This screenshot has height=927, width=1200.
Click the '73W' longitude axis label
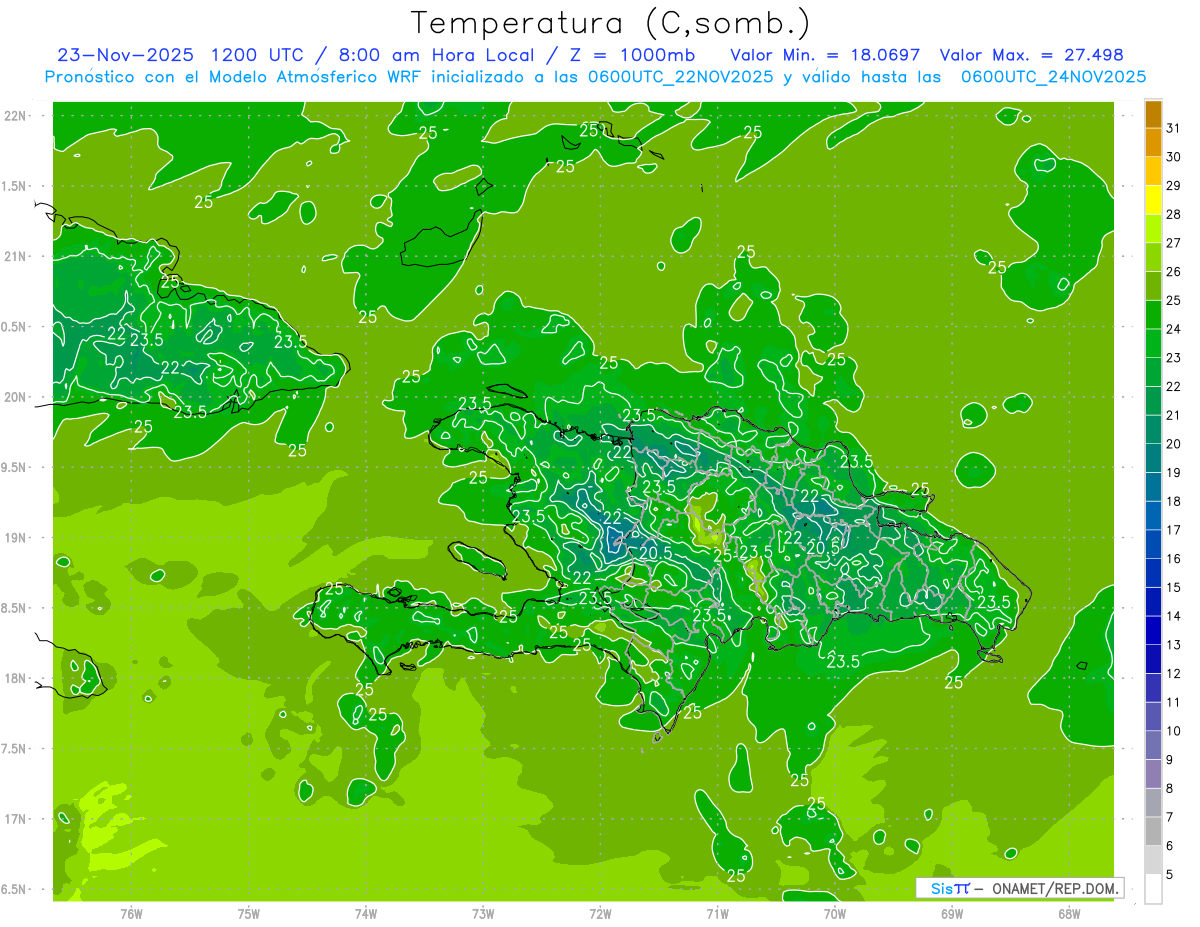pyautogui.click(x=483, y=914)
